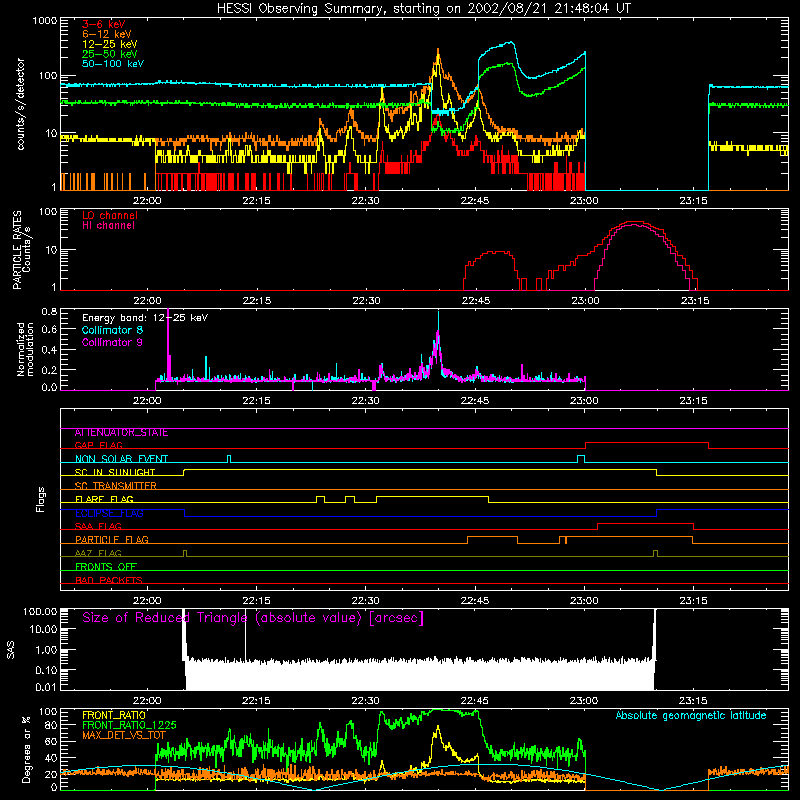Click "22:00" tick under the SAS panel
The width and height of the screenshot is (800, 800).
click(147, 701)
